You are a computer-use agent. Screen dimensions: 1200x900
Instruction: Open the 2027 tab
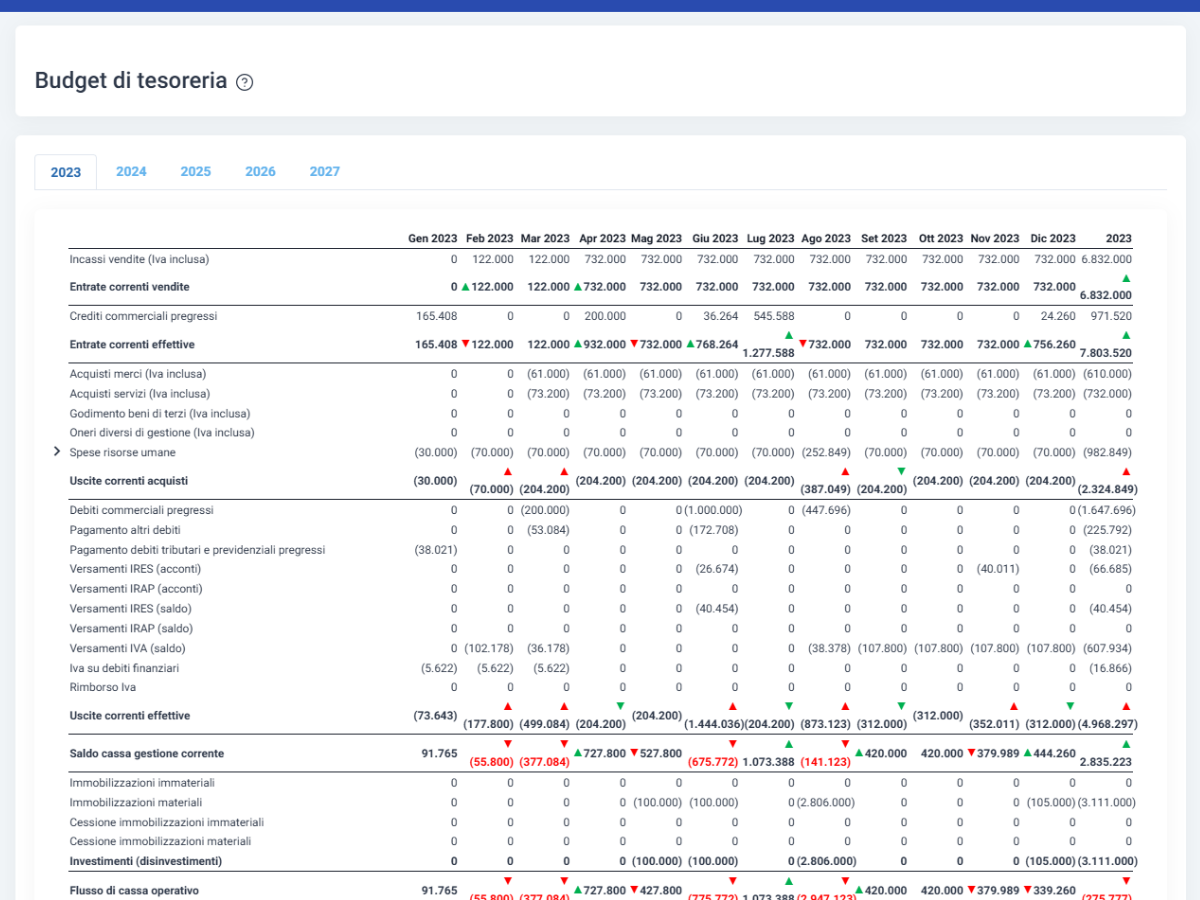(325, 172)
